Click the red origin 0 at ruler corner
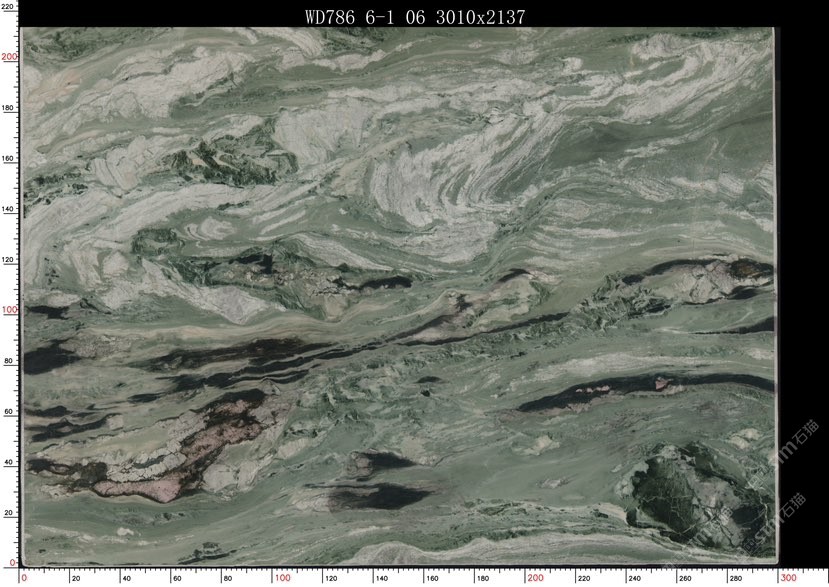The height and width of the screenshot is (587, 829). point(24,578)
